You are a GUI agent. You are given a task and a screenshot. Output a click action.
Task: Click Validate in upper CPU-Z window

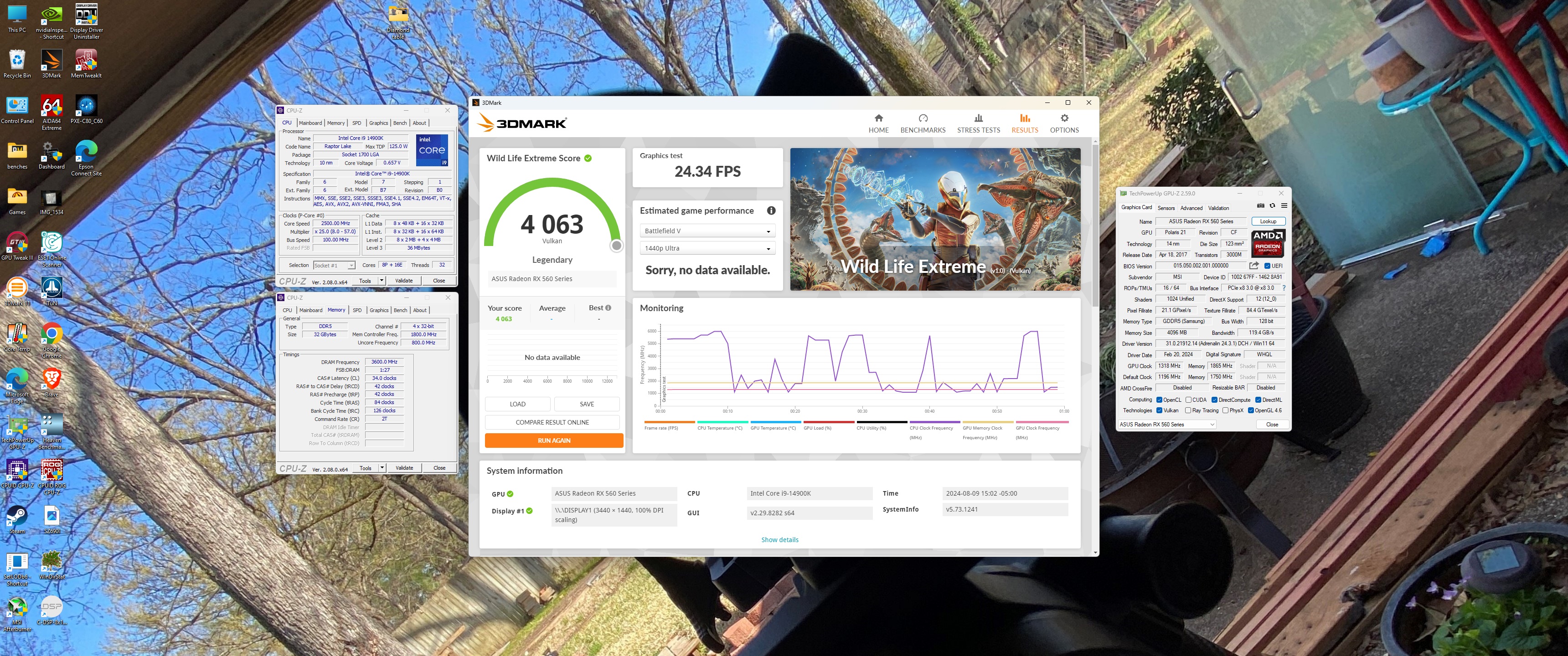tap(403, 281)
